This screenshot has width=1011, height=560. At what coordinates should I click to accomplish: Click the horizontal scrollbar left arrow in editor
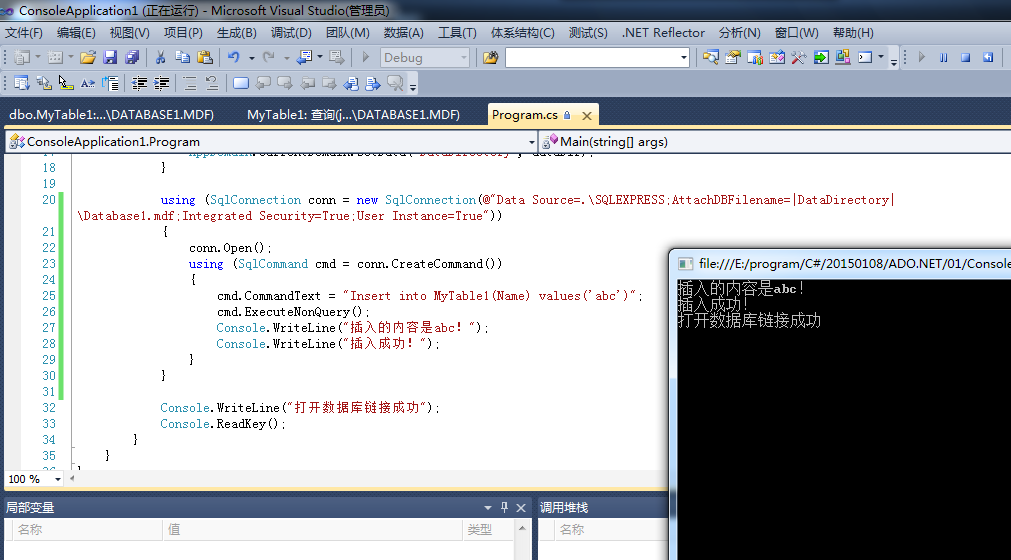pyautogui.click(x=72, y=479)
